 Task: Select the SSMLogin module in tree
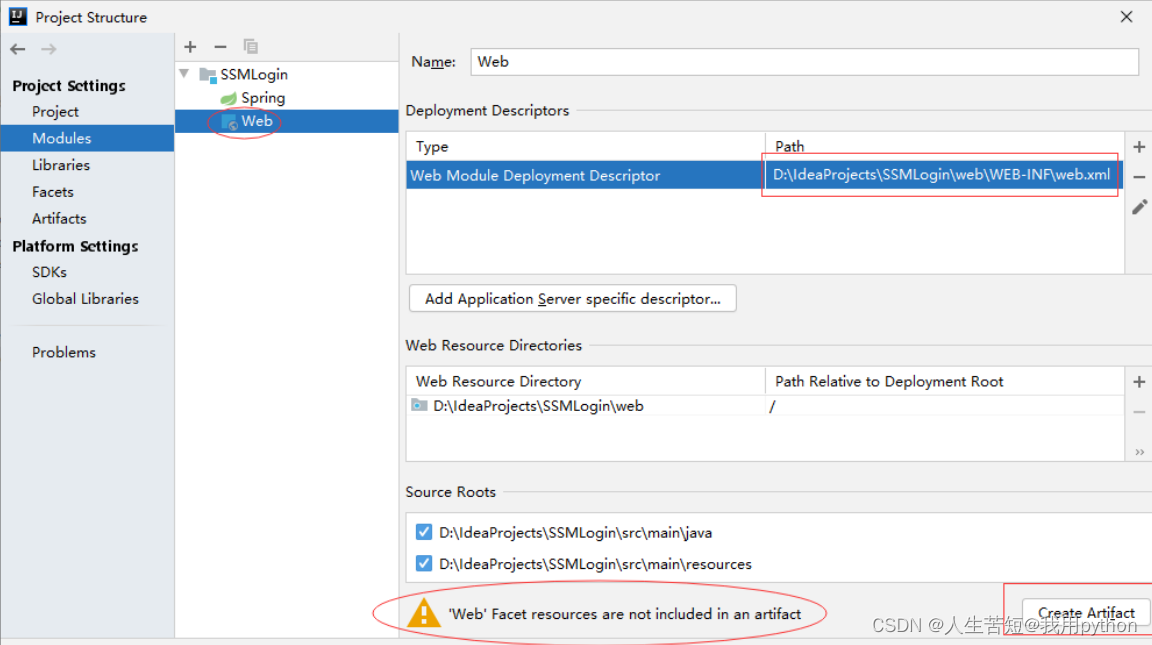point(254,75)
